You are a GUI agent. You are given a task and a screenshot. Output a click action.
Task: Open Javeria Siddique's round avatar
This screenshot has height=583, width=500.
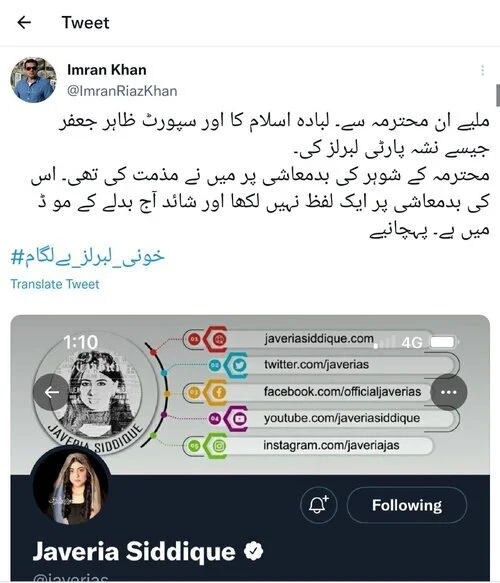[71, 486]
